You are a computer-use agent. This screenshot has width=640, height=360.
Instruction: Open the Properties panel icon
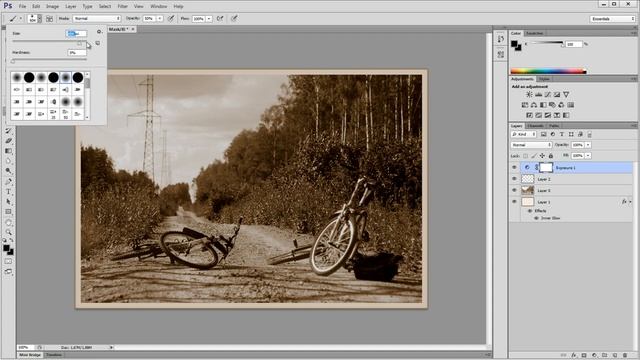click(501, 54)
